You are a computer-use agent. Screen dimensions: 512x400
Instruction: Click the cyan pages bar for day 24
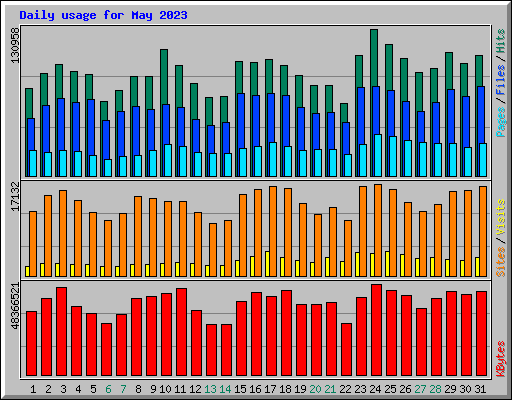[x=378, y=155]
